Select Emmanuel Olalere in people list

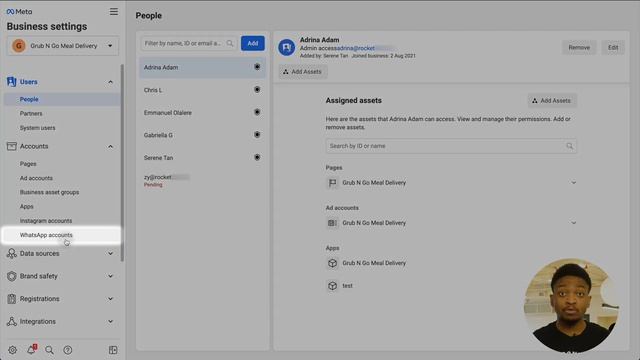click(x=202, y=113)
